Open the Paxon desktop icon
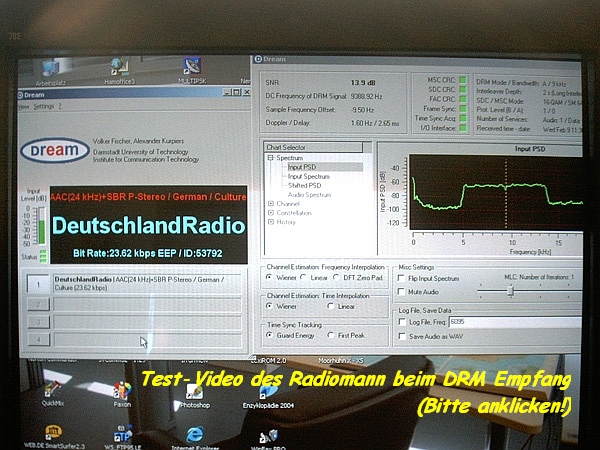Image resolution: width=600 pixels, height=450 pixels. pos(122,394)
